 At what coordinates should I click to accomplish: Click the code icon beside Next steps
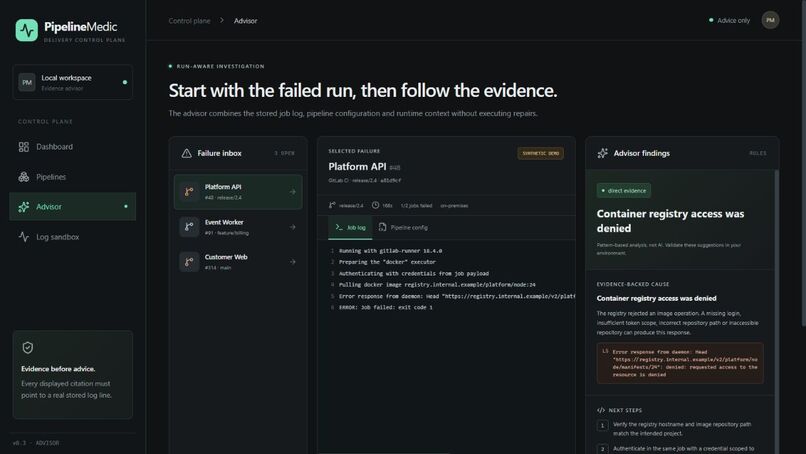point(601,410)
